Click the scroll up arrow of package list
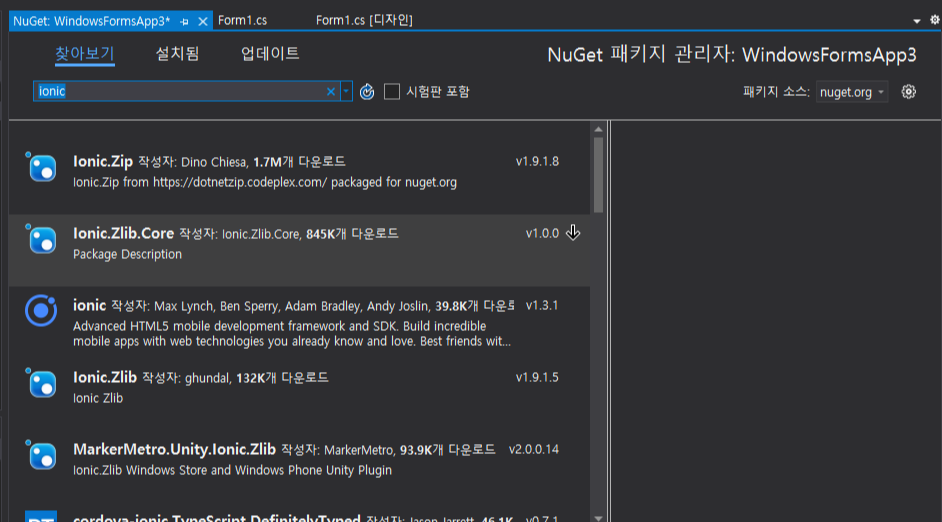This screenshot has width=942, height=522. (x=598, y=129)
